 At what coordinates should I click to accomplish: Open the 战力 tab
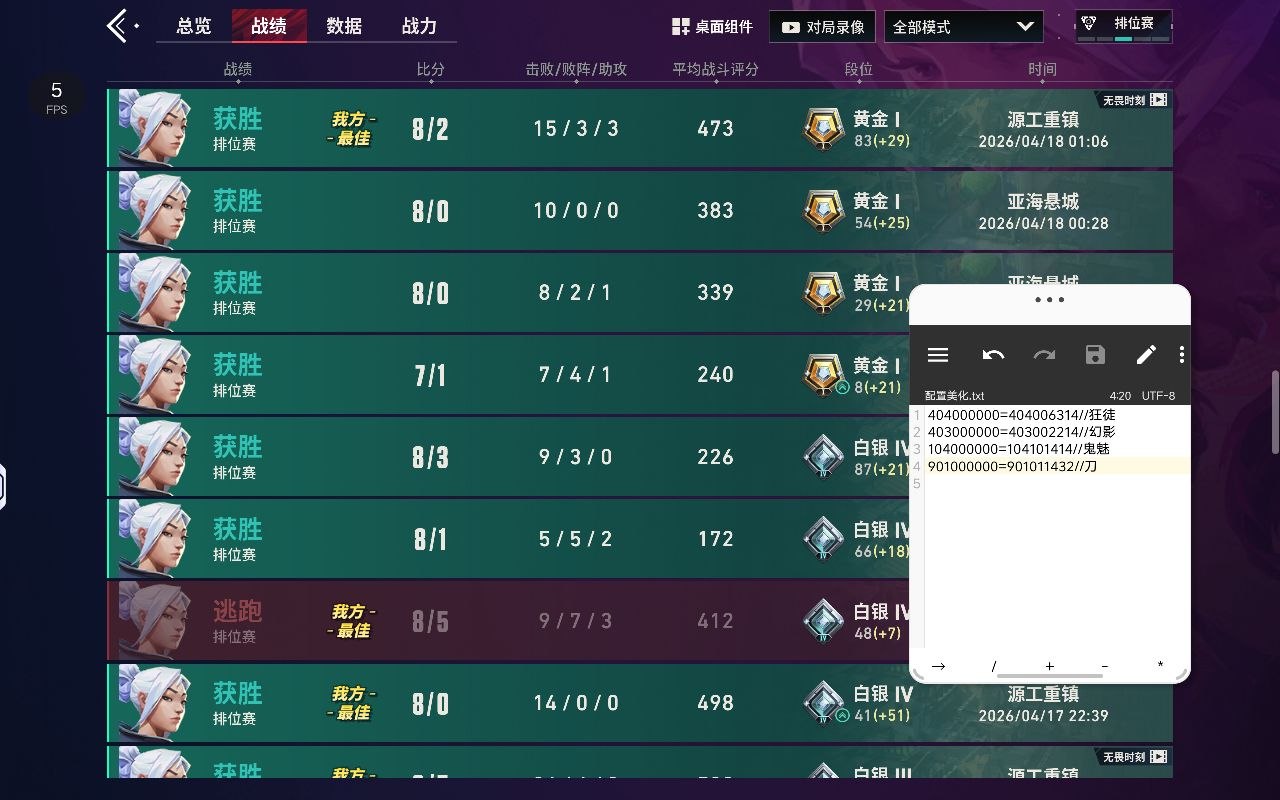419,27
